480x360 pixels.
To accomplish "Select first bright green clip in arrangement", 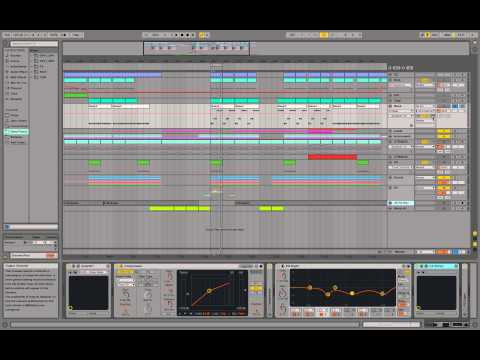I will point(76,96).
